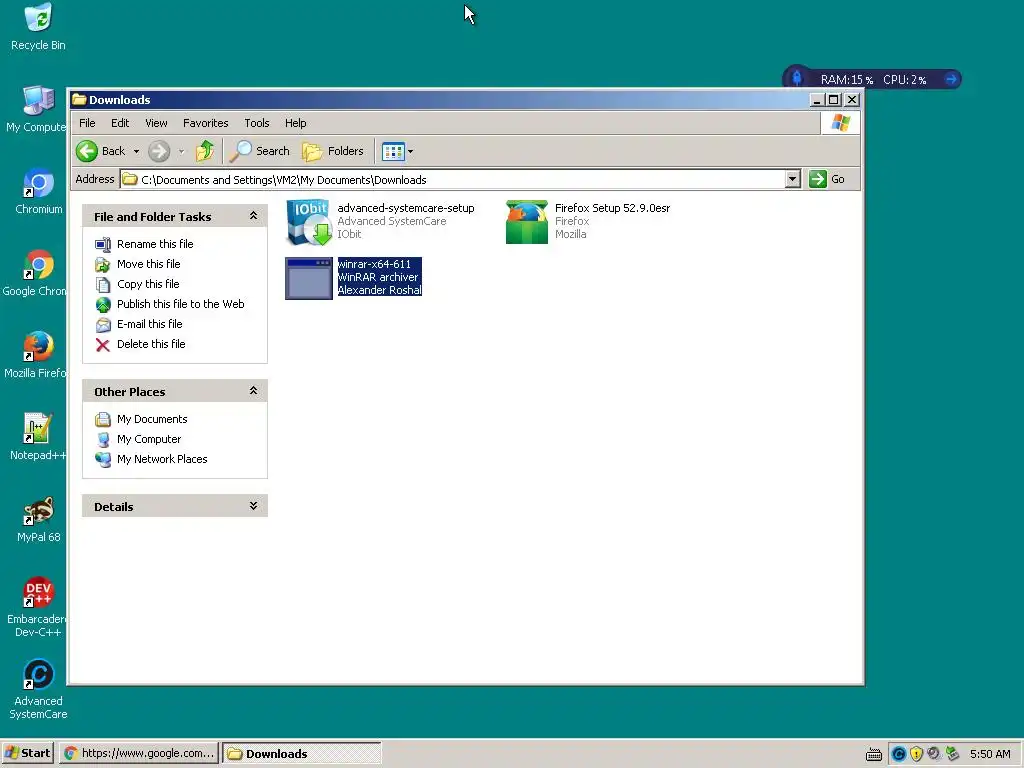Click E-mail this file link

pyautogui.click(x=150, y=324)
